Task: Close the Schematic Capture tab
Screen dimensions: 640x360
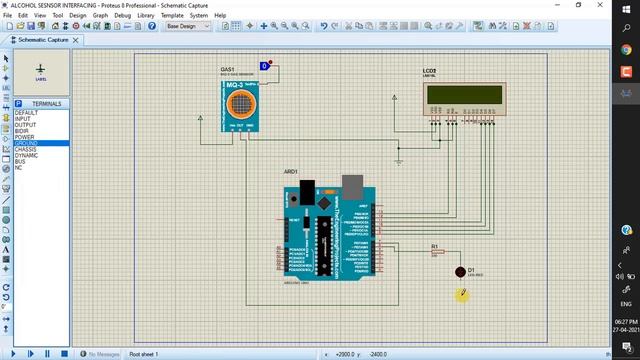Action: [x=76, y=40]
